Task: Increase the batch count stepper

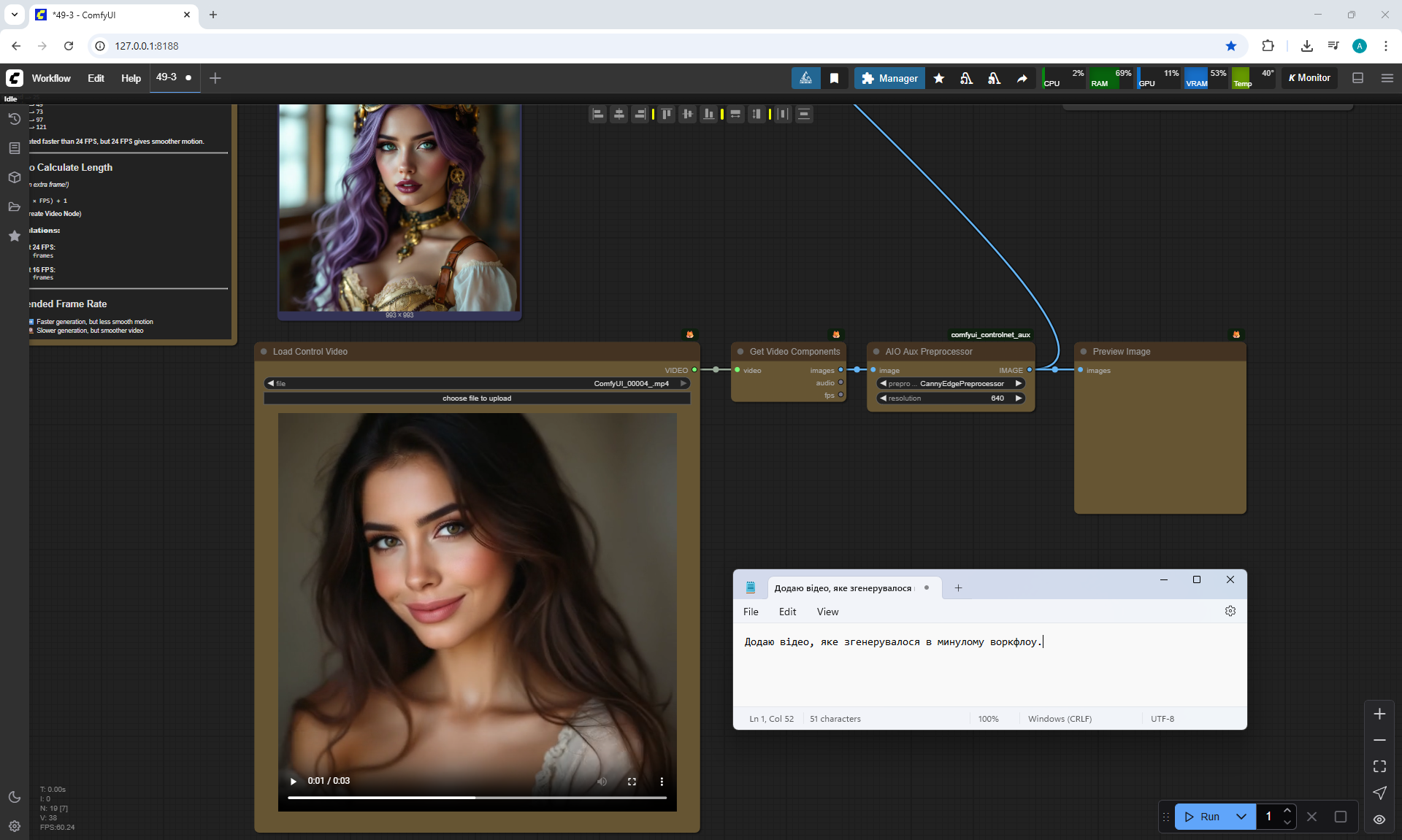Action: [x=1287, y=811]
